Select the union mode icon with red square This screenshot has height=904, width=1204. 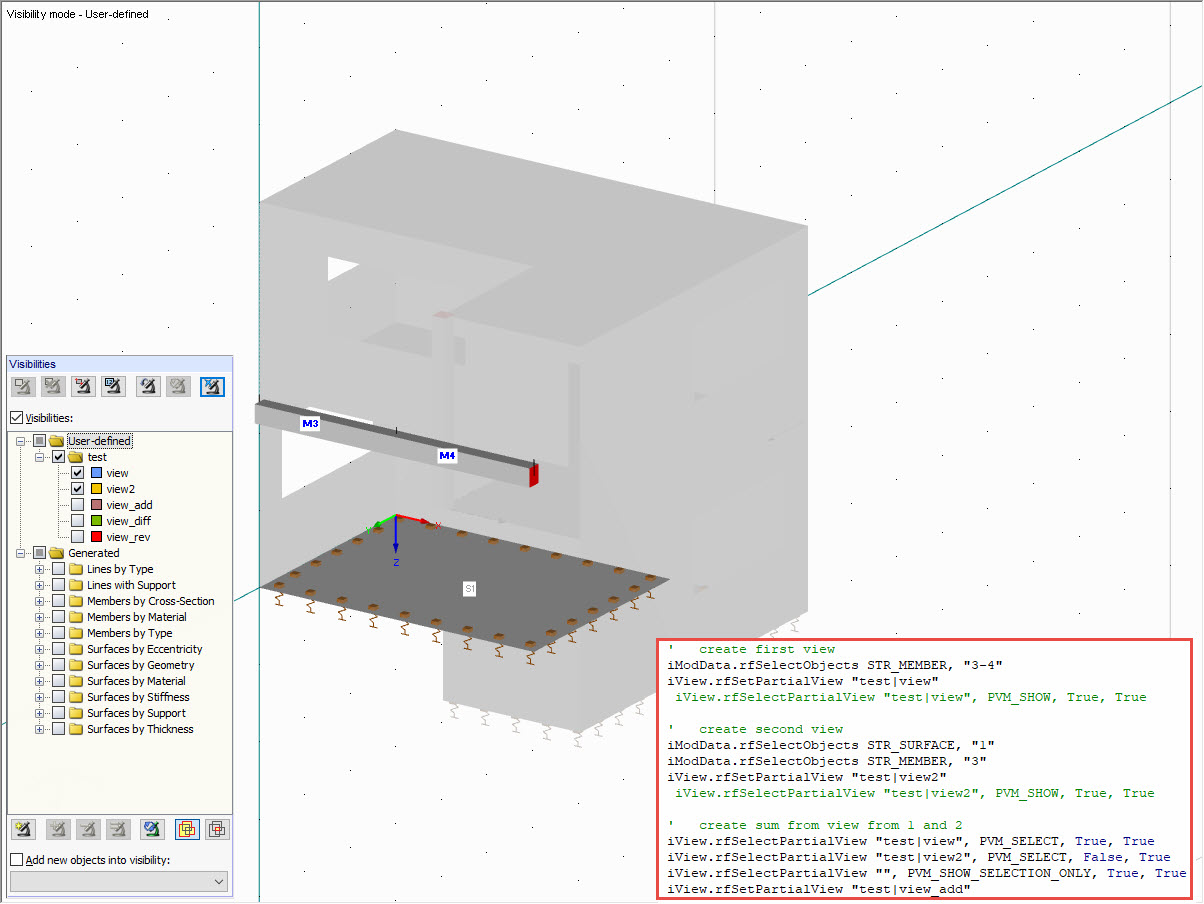218,829
